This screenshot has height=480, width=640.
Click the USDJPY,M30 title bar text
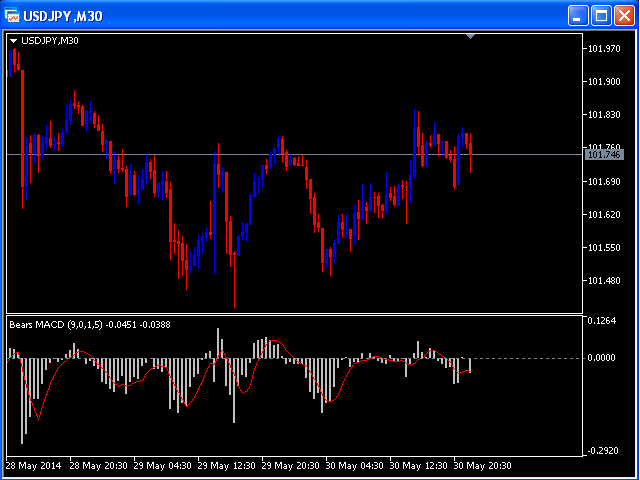point(63,17)
